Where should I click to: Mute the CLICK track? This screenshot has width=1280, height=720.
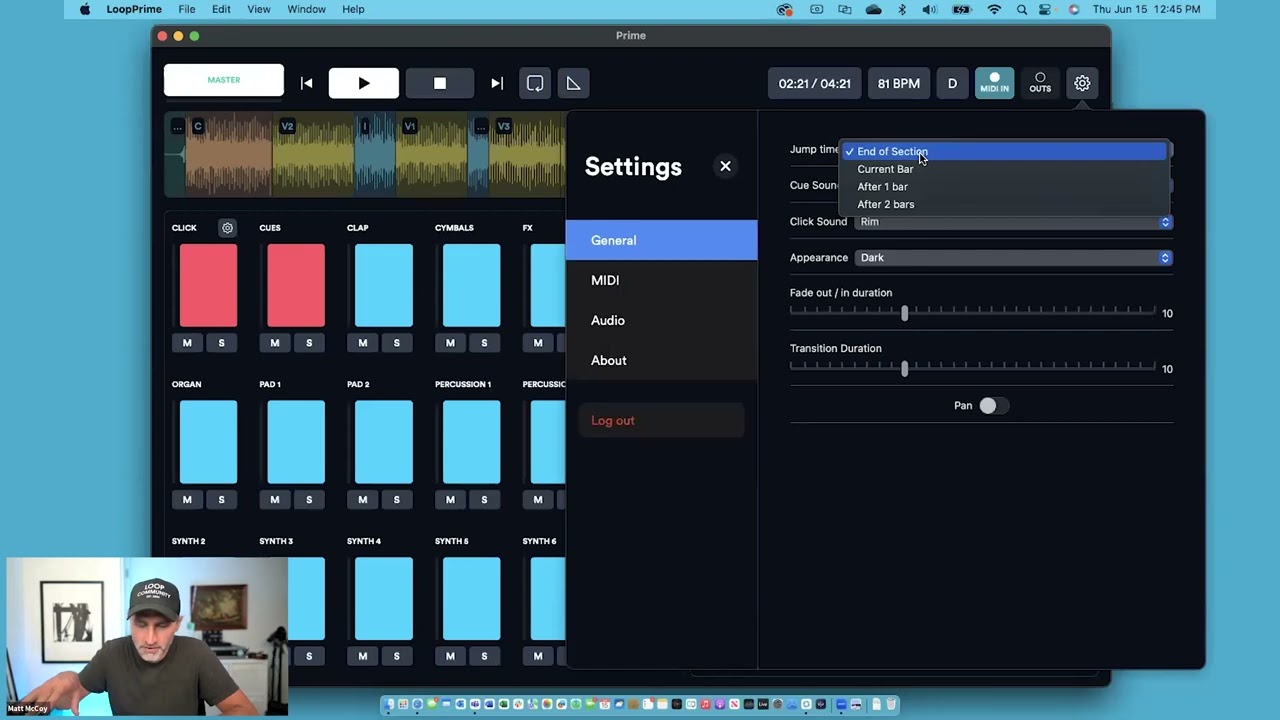(x=187, y=343)
